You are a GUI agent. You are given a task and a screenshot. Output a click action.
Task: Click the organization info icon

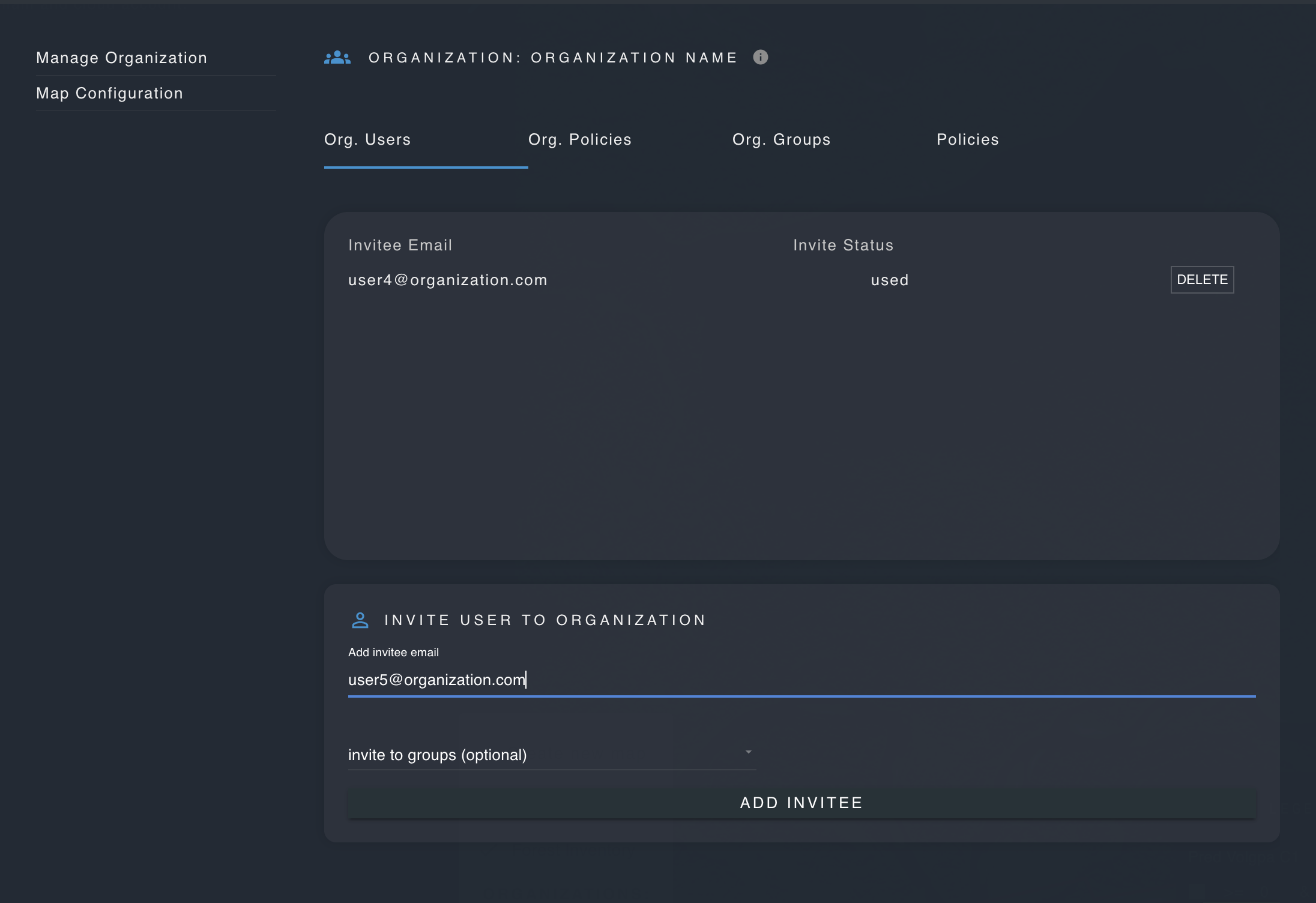(x=760, y=57)
